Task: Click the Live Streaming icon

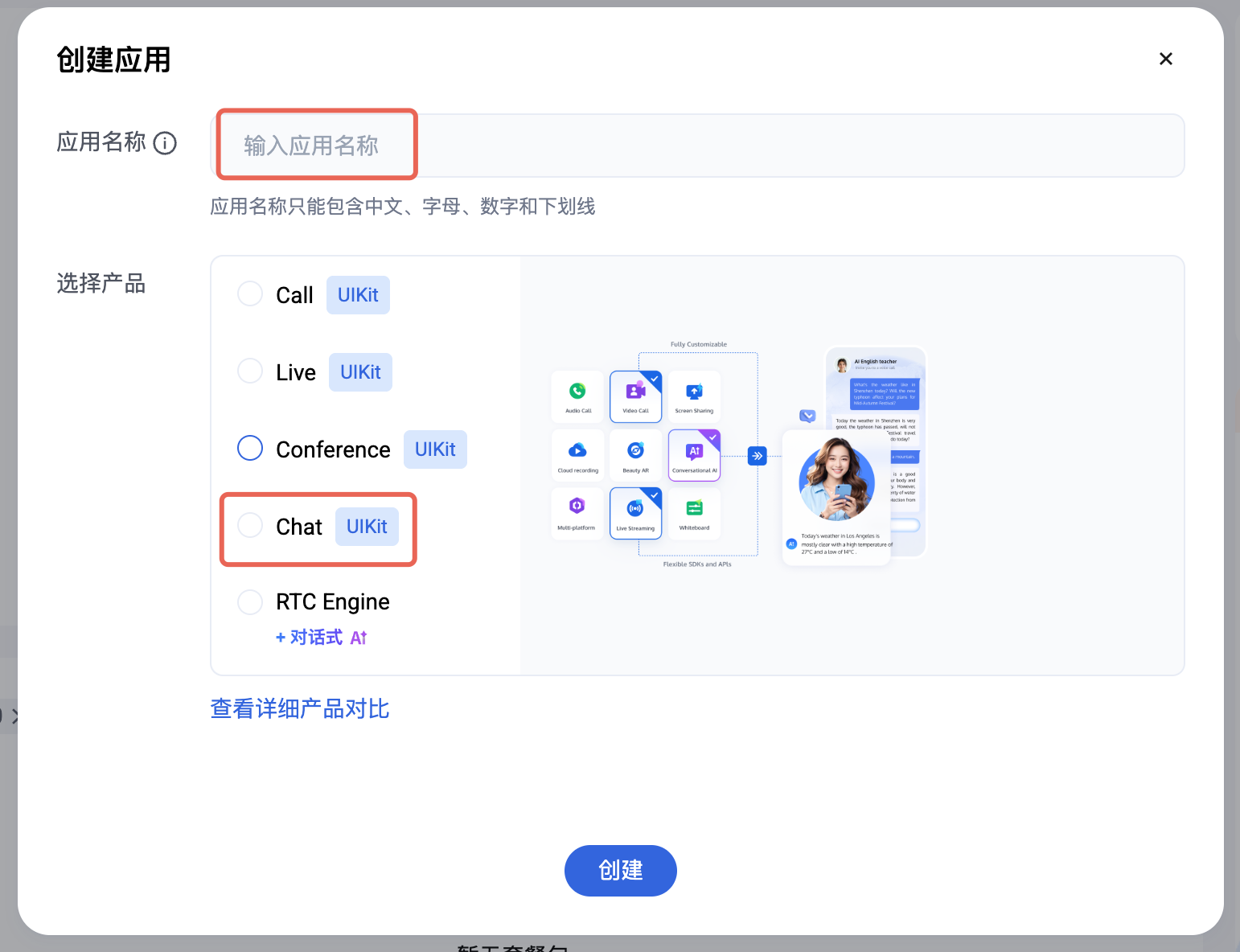Action: pos(635,508)
